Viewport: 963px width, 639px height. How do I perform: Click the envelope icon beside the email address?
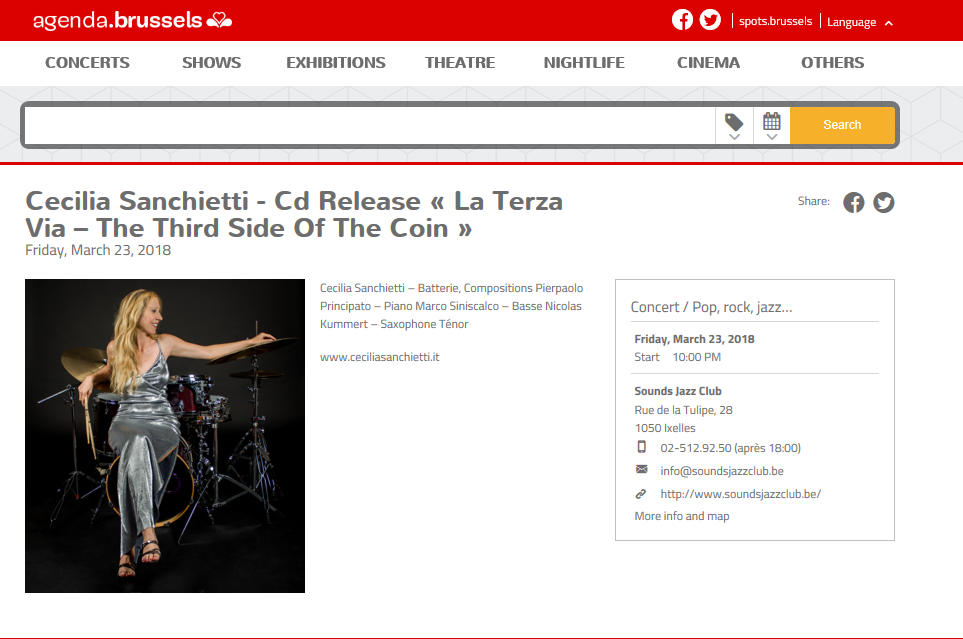tap(641, 469)
